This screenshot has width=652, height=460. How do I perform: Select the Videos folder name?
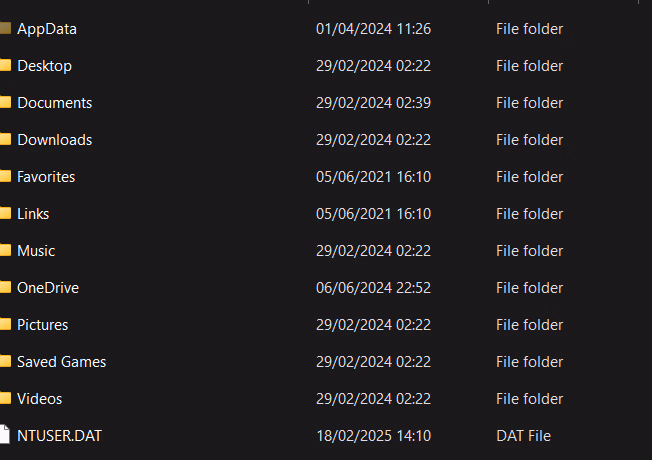pos(40,399)
